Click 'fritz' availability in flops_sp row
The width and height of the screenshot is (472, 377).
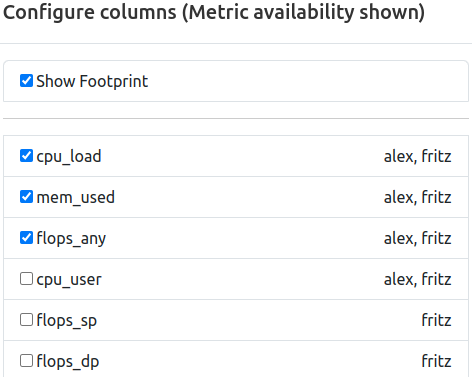click(x=436, y=320)
